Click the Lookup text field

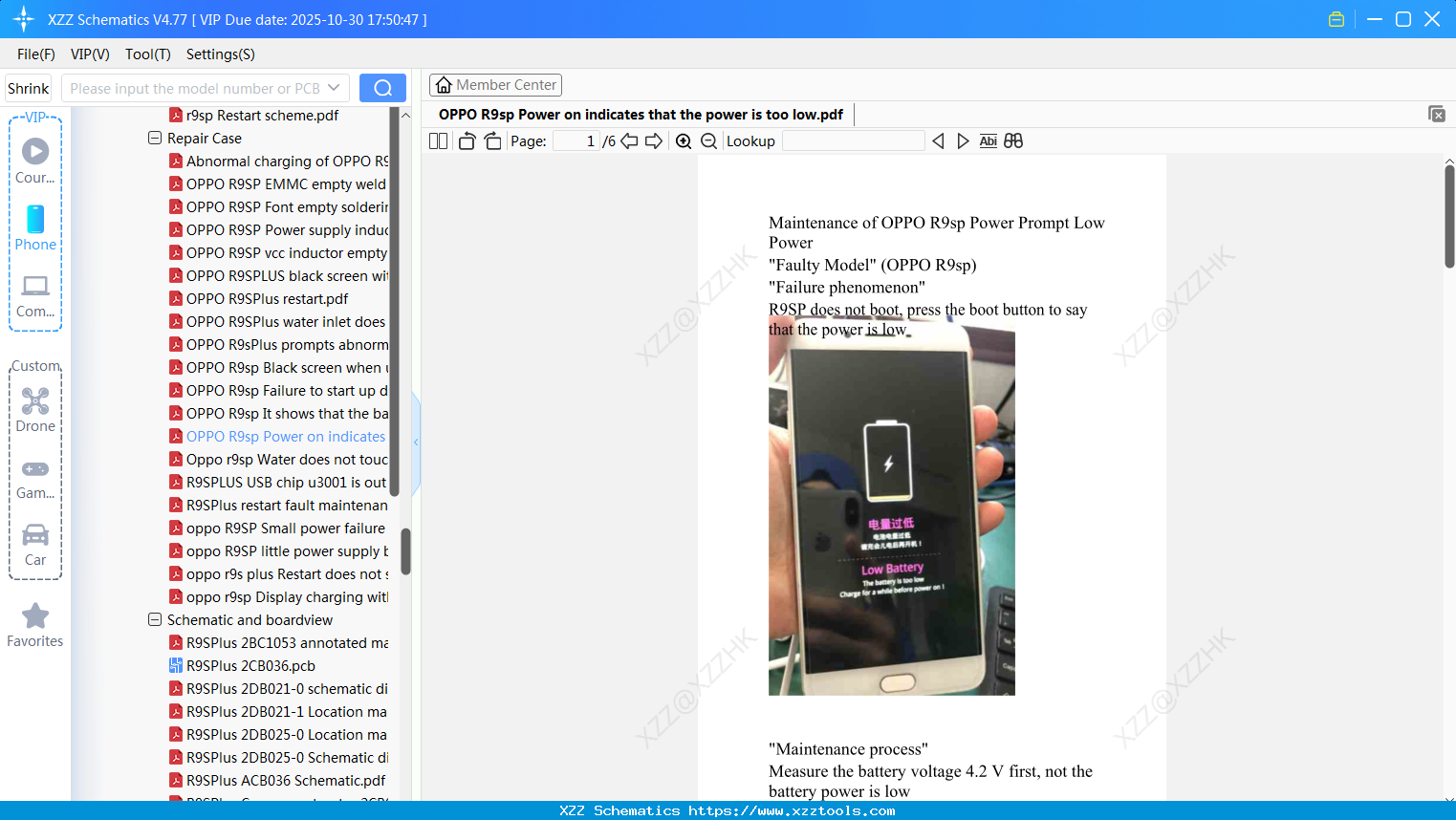point(853,141)
